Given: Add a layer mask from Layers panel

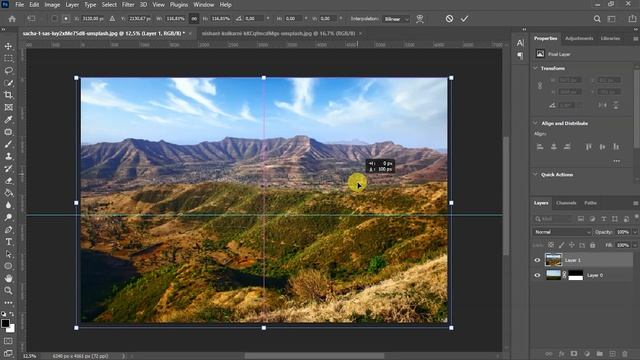Looking at the screenshot, I should pos(574,353).
